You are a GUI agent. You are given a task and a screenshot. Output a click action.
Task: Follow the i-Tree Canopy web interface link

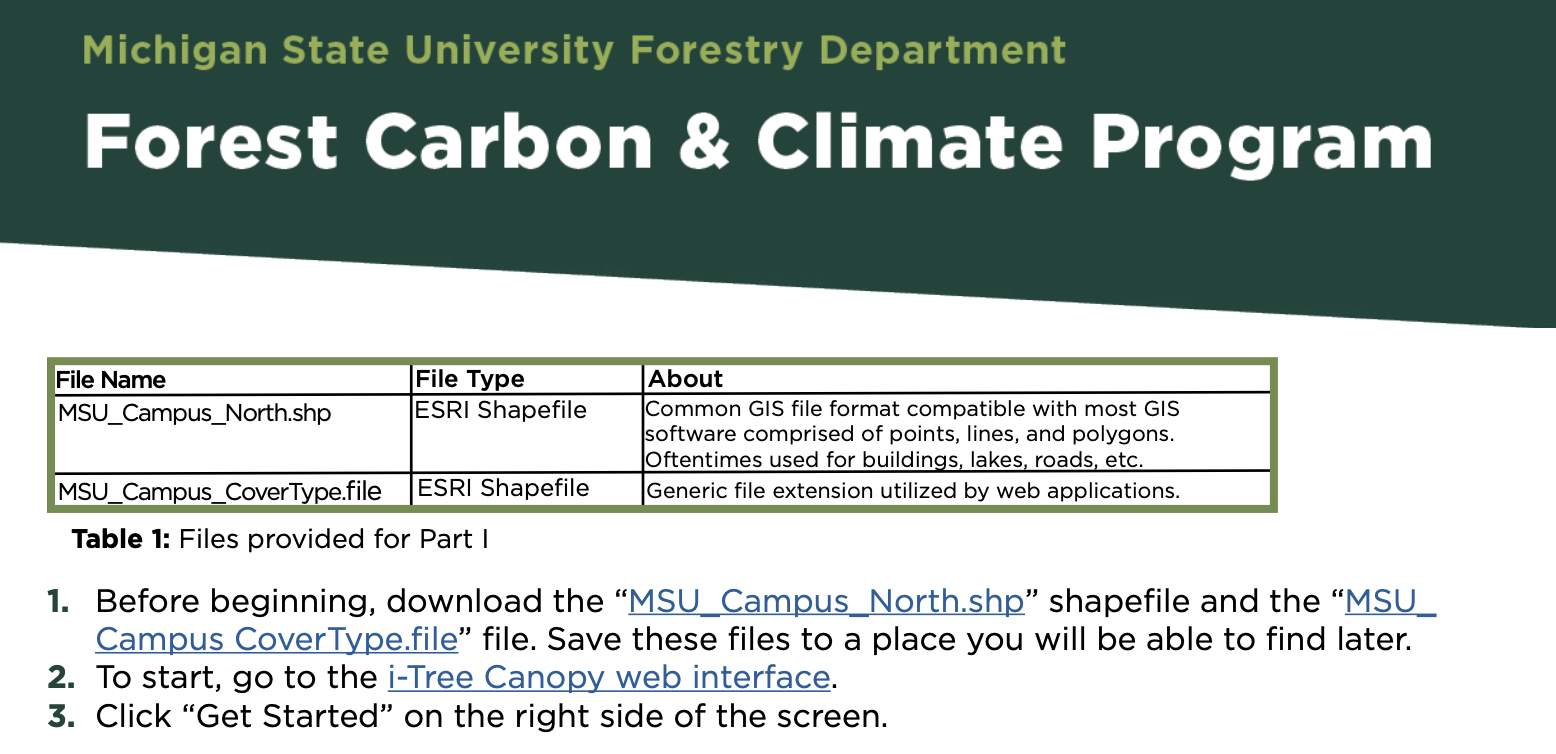(x=609, y=678)
